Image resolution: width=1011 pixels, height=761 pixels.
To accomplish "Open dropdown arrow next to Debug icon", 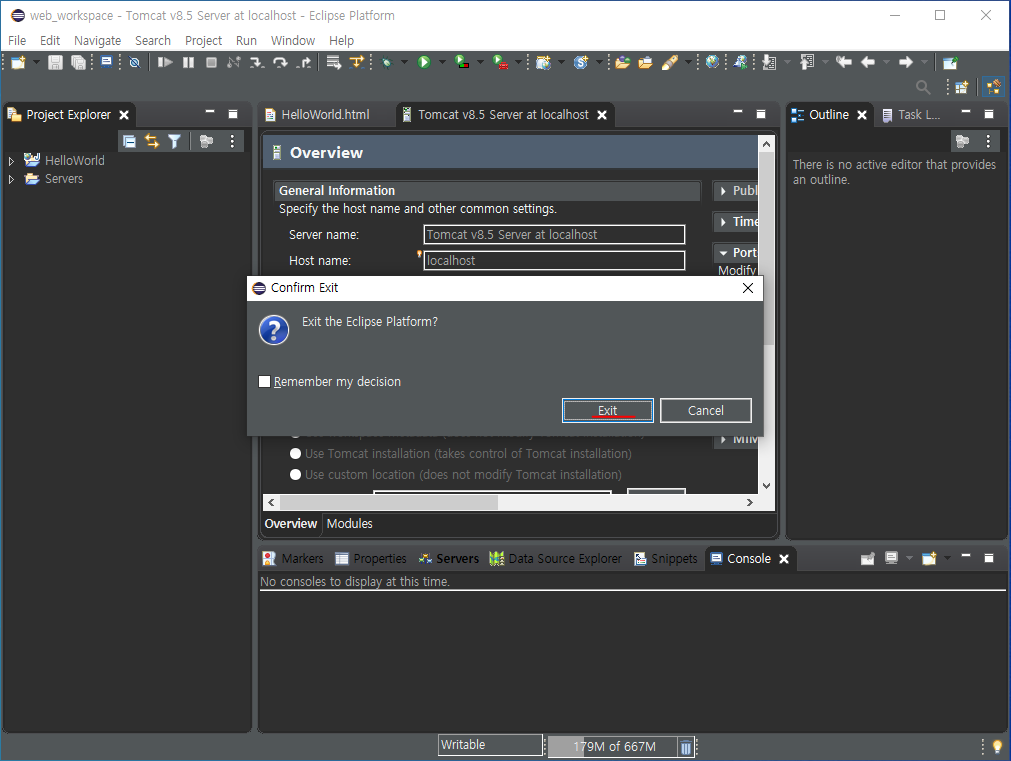I will 404,63.
